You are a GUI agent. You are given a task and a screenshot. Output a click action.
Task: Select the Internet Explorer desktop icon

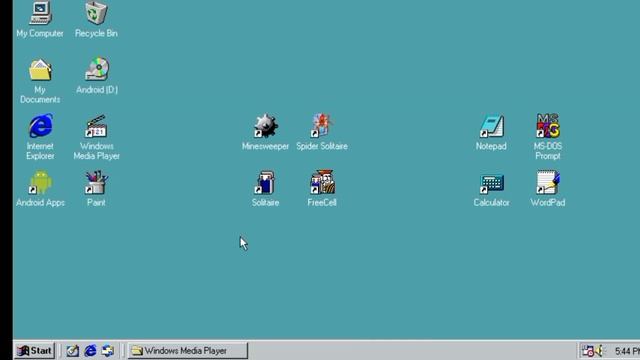click(x=40, y=126)
